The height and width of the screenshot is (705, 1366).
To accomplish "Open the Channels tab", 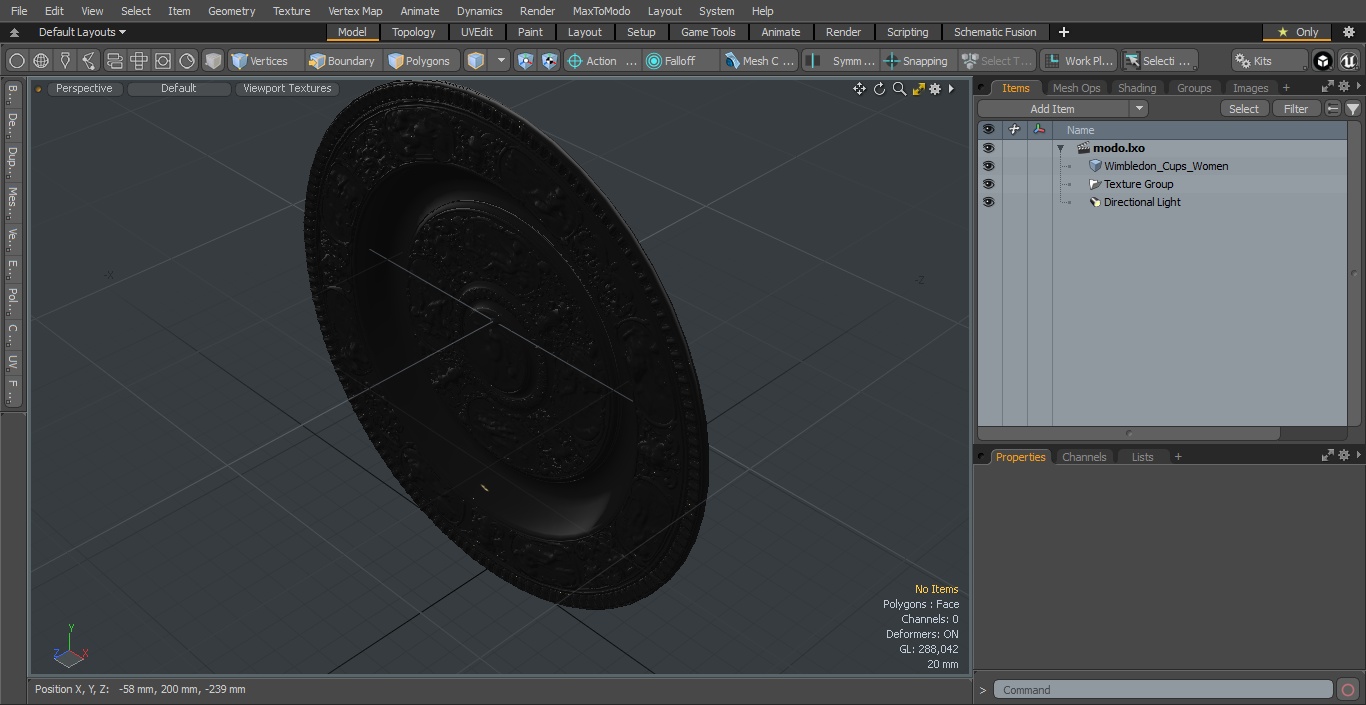I will pos(1084,457).
